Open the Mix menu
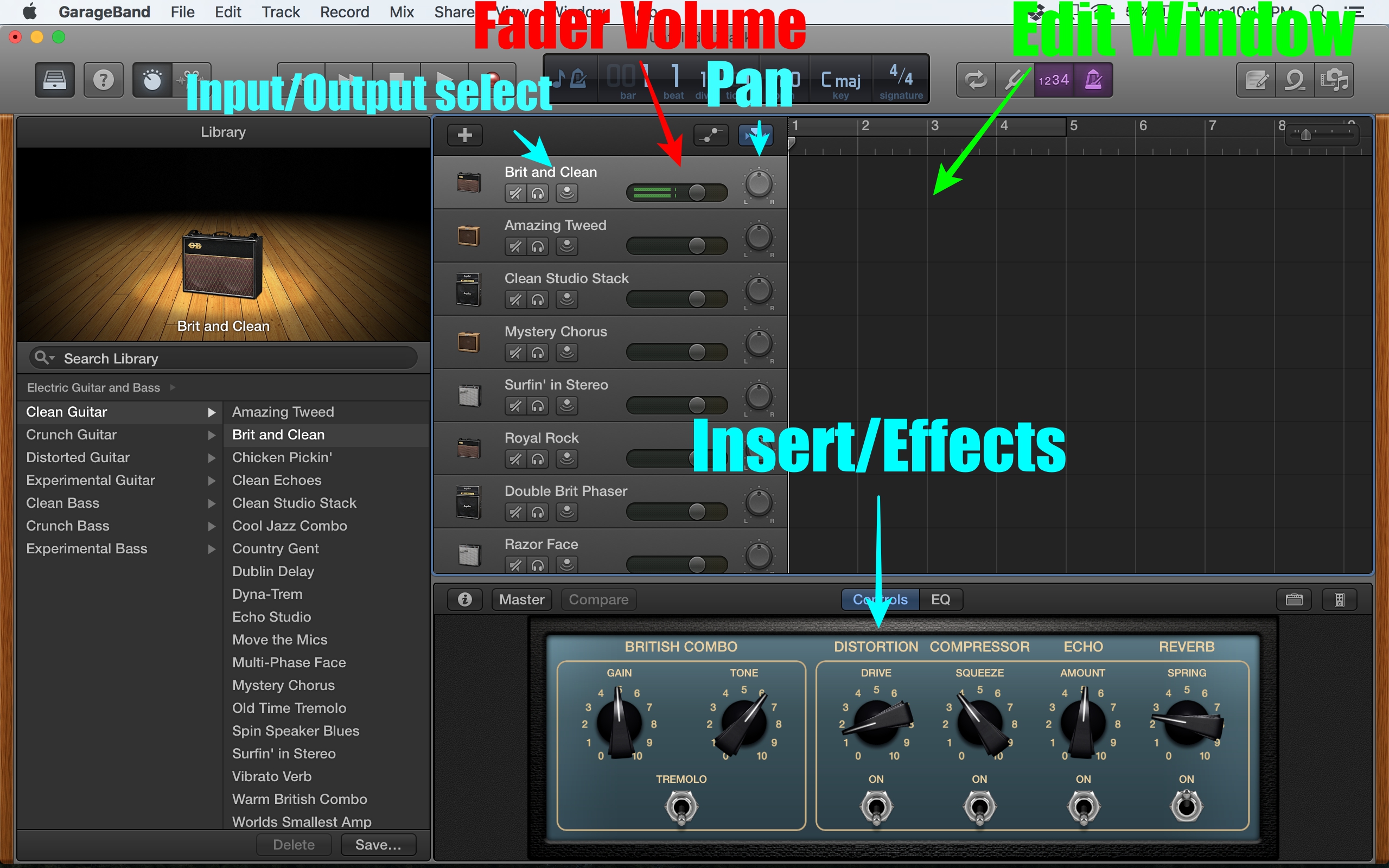The height and width of the screenshot is (868, 1389). [402, 11]
